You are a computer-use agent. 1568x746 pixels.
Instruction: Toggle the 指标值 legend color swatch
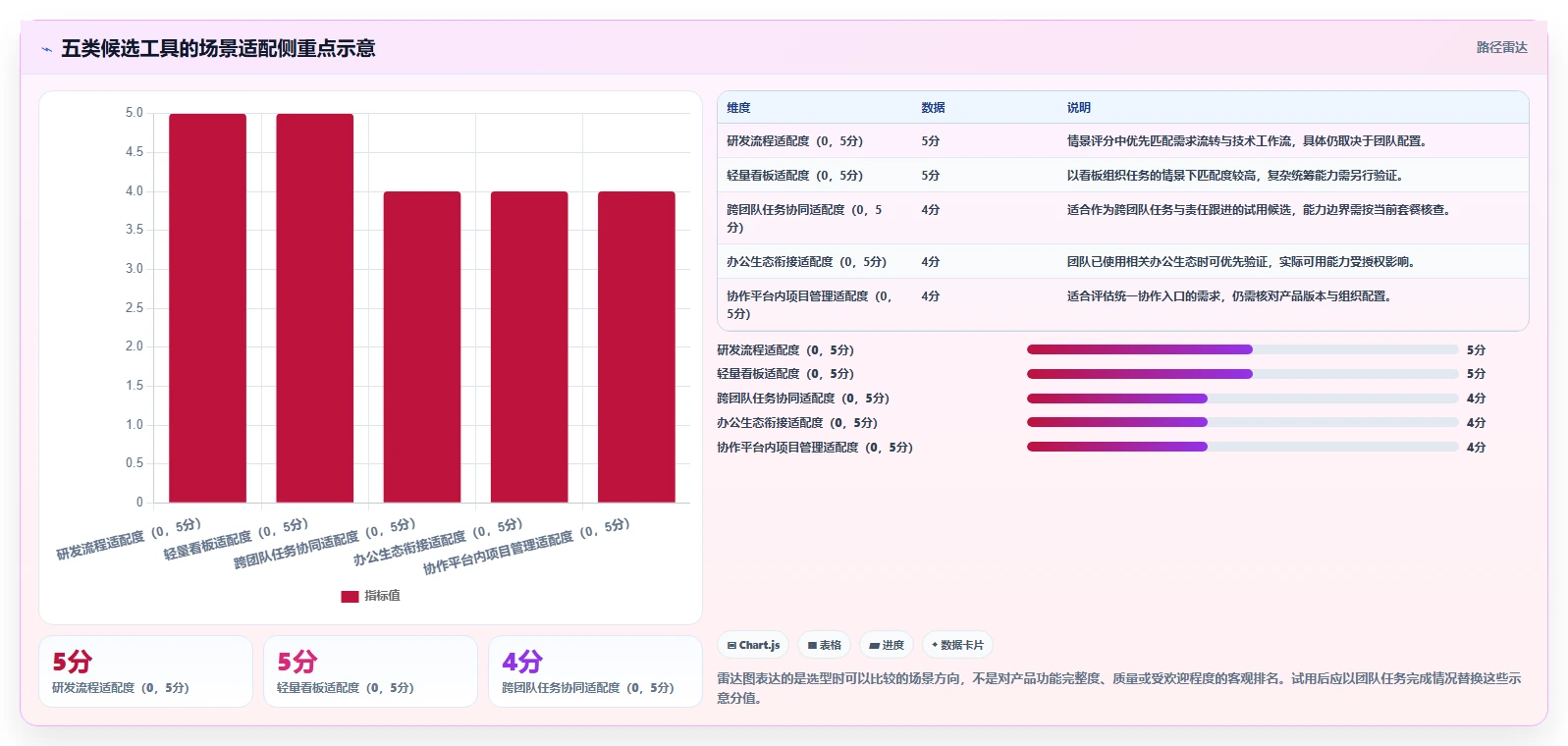[350, 596]
